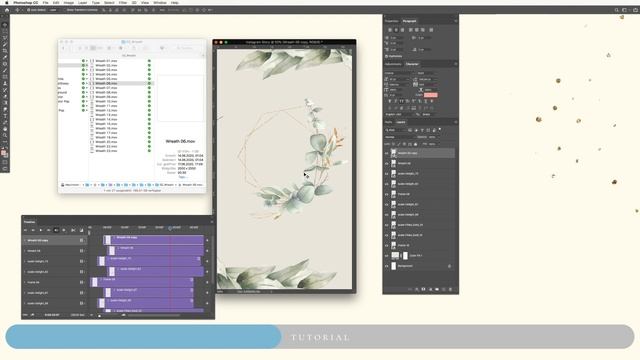
Task: Open the Window menu
Action: (x=160, y=2)
